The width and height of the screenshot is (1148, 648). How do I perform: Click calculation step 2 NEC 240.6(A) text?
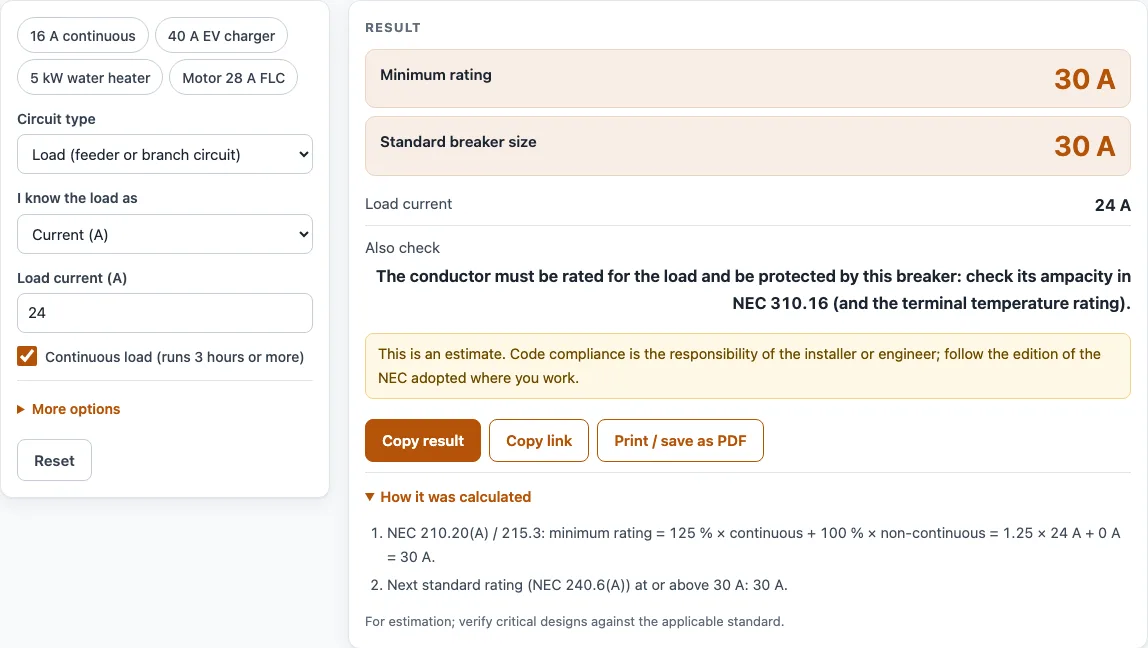coord(587,585)
